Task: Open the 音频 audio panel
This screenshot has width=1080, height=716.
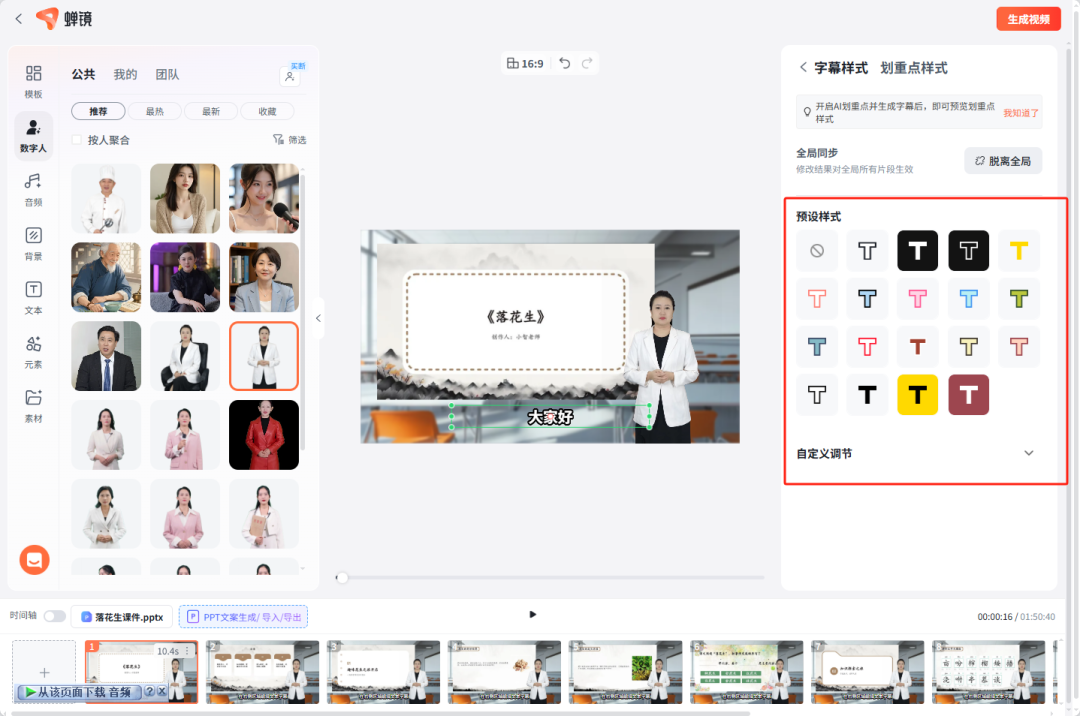Action: click(x=33, y=188)
